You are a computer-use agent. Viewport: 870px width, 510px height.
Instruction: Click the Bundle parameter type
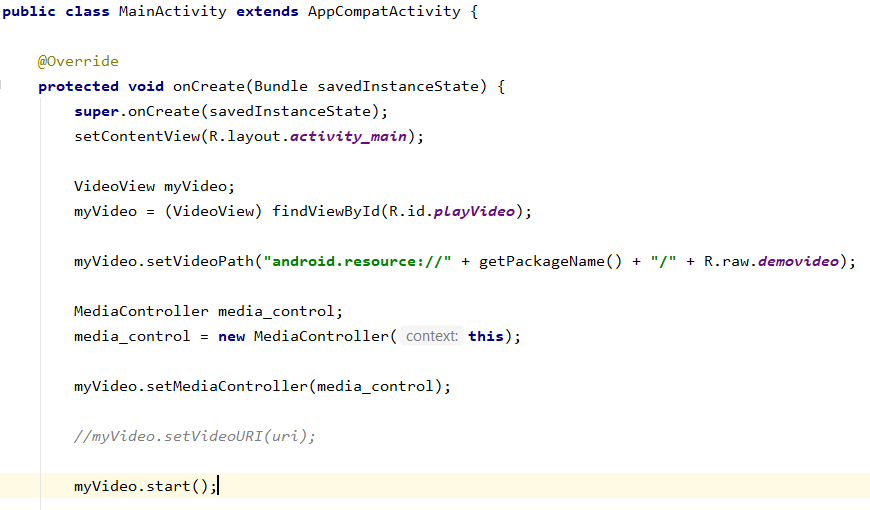tap(281, 87)
